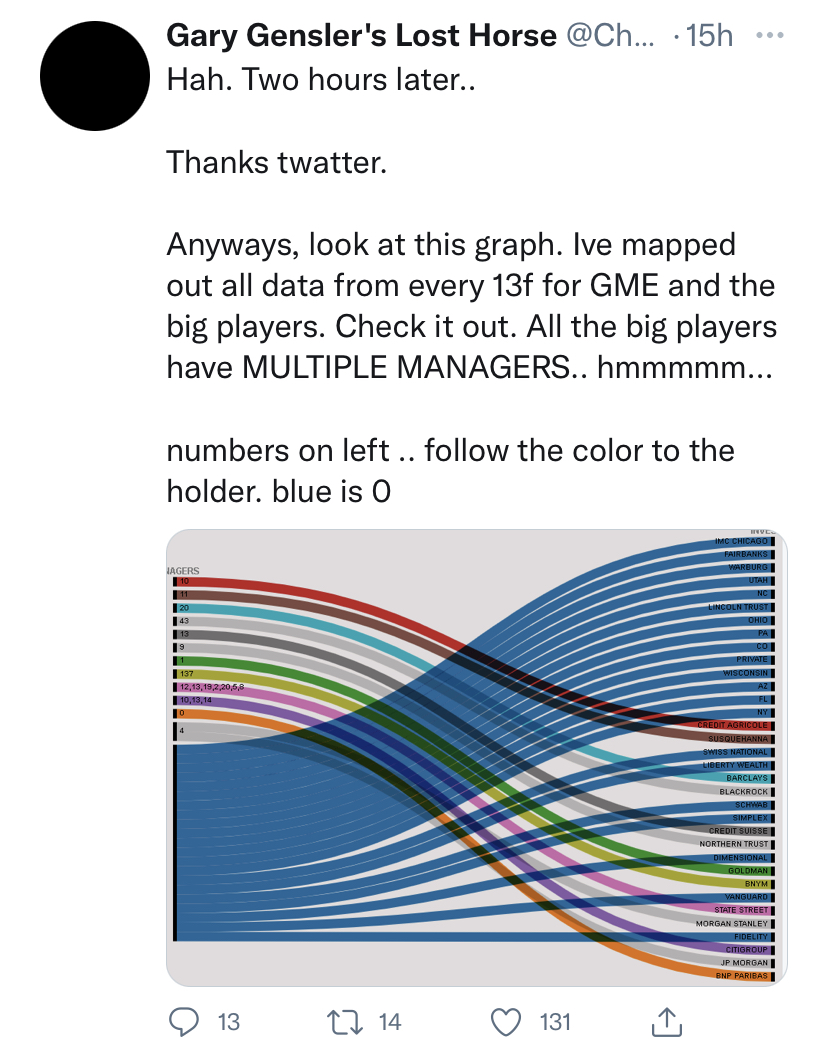Click the BLACKROCK holder label

point(743,791)
